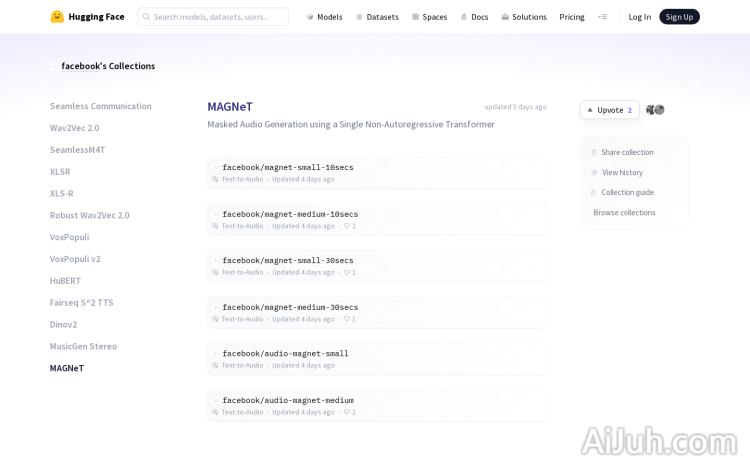Open the Datasets tab in navigation

[x=377, y=17]
